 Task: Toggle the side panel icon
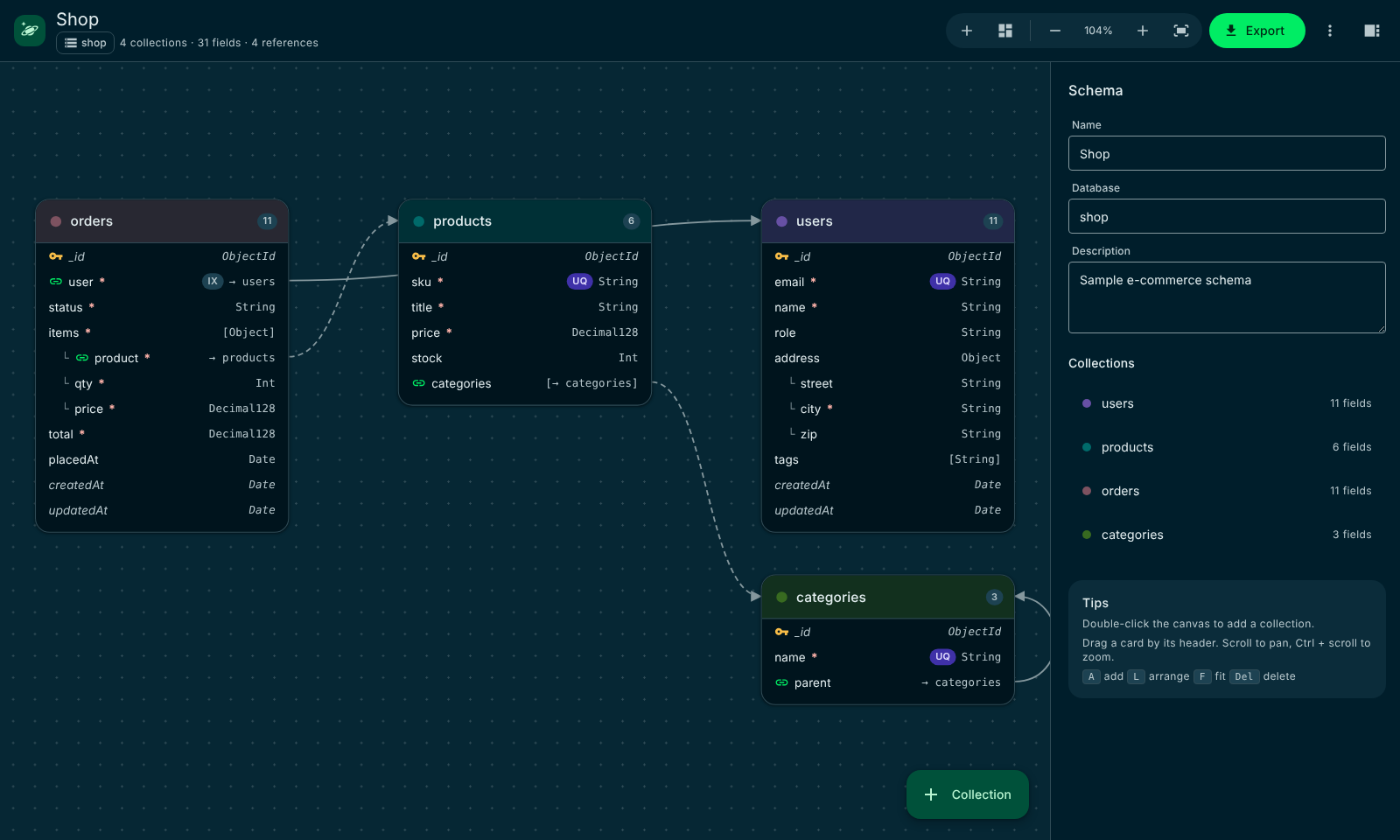(1372, 31)
